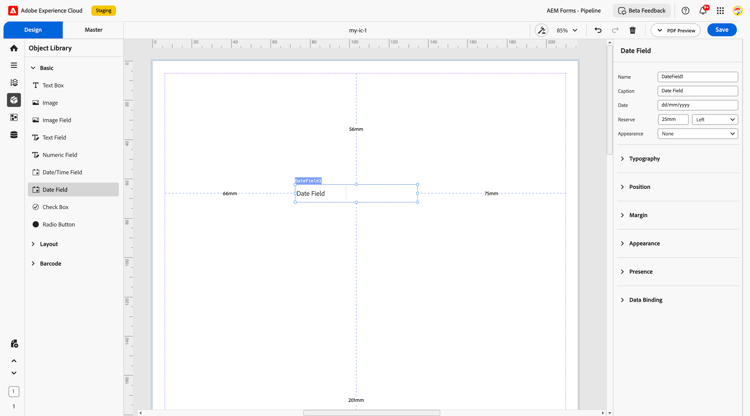Add a Numeric Field from the library

click(x=73, y=155)
